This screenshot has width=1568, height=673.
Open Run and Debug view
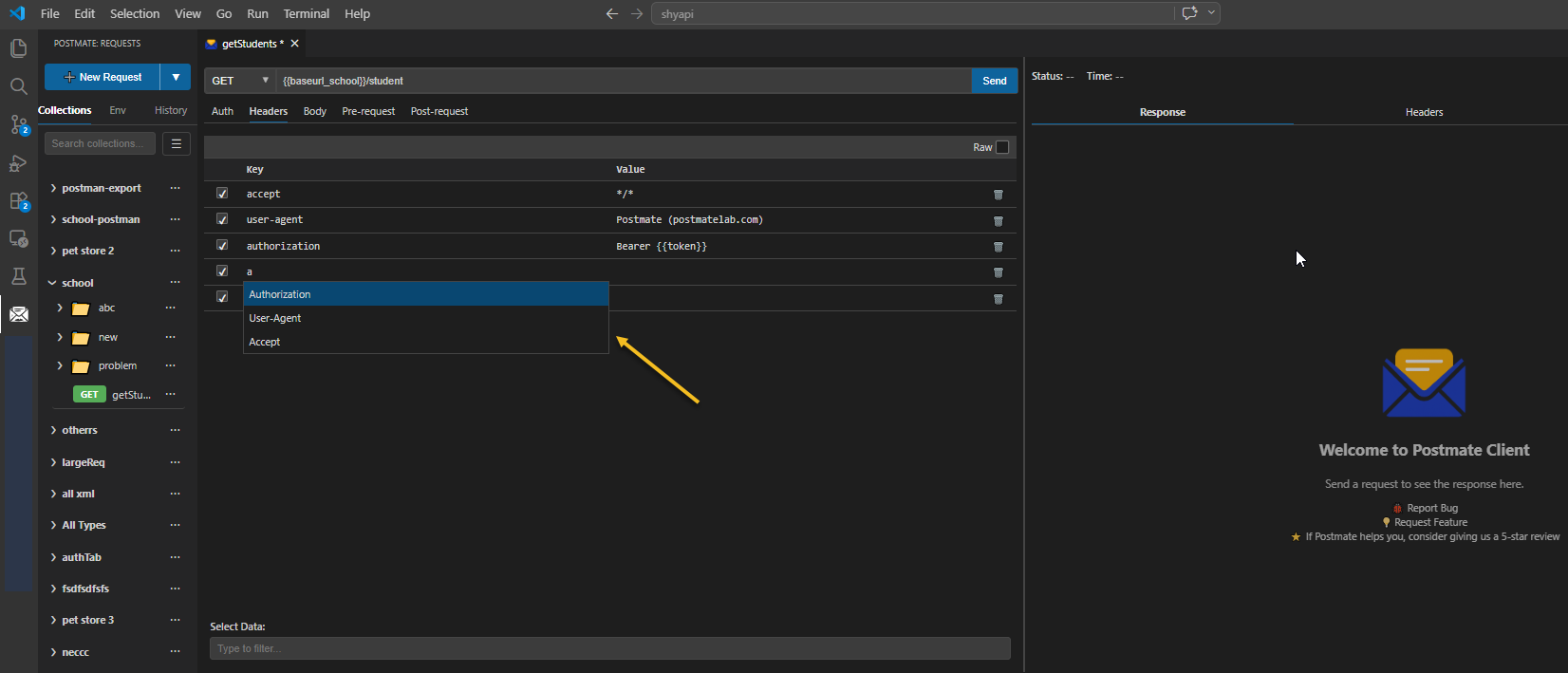[18, 163]
